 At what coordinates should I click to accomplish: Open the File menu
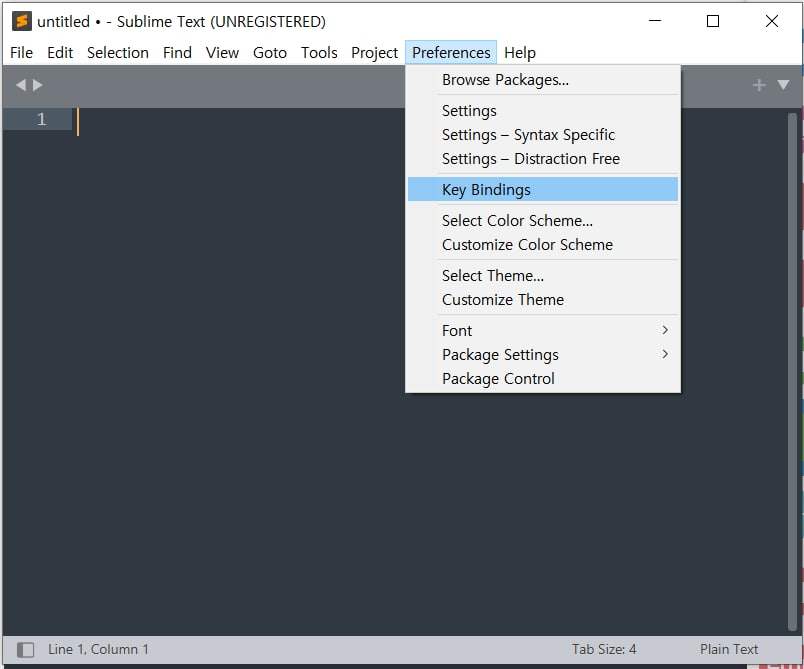pos(22,52)
